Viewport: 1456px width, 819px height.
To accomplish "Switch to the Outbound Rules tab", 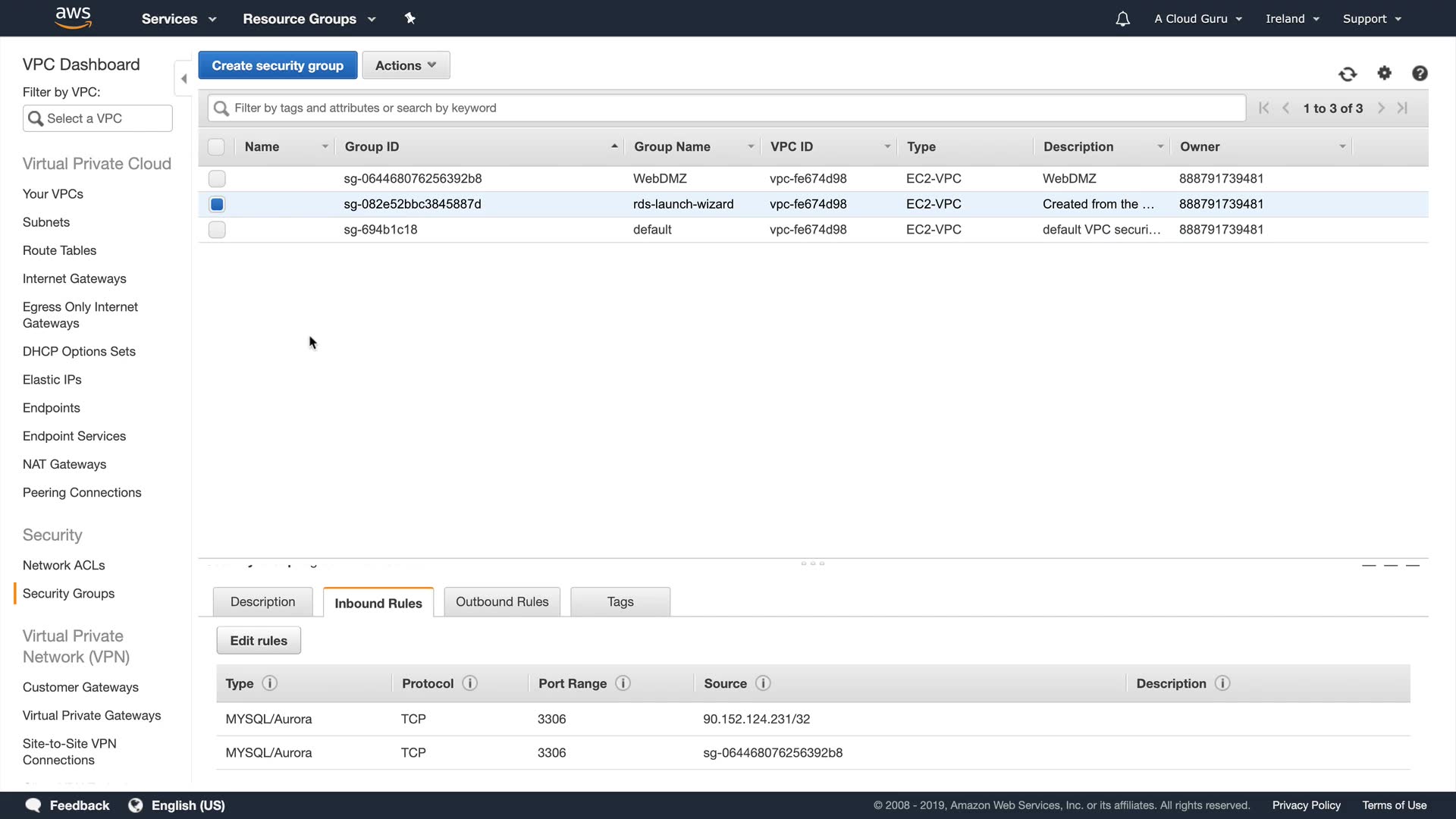I will click(502, 602).
